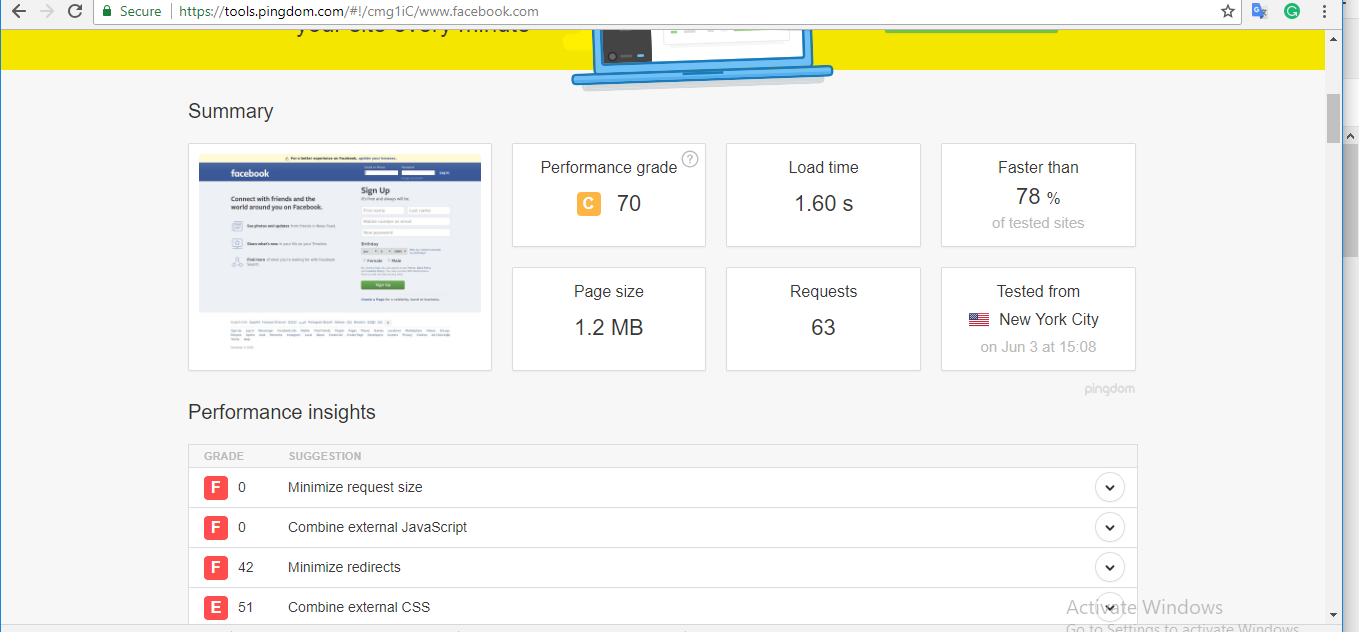Click the "Minimize redirects" suggestion text

(x=344, y=568)
